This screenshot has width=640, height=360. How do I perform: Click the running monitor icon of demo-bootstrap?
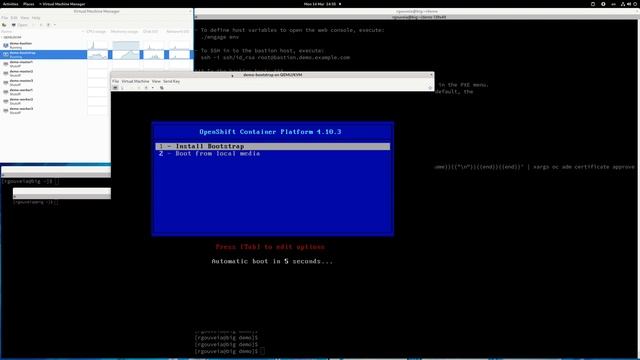[6, 54]
